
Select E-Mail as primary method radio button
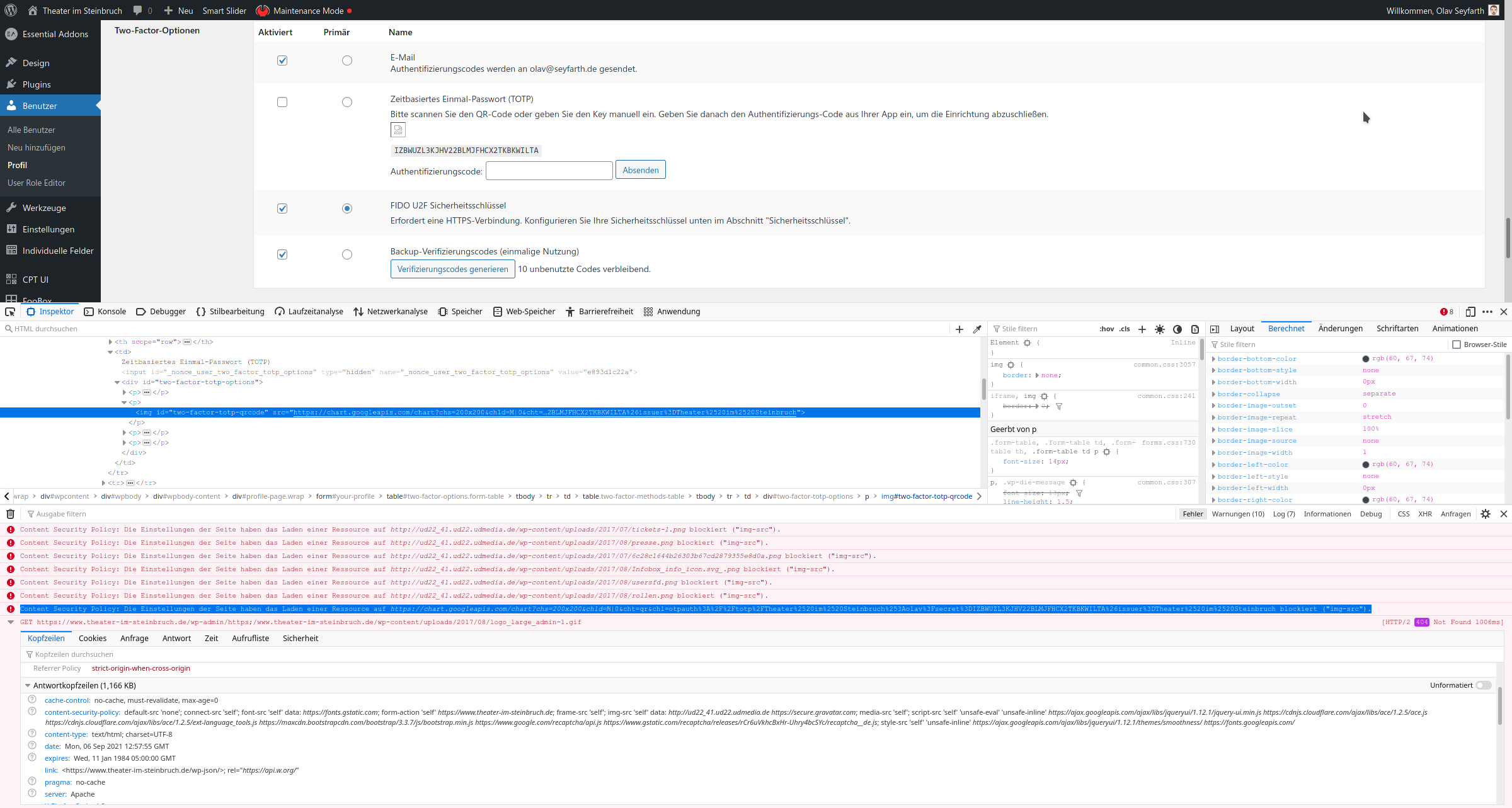click(347, 60)
